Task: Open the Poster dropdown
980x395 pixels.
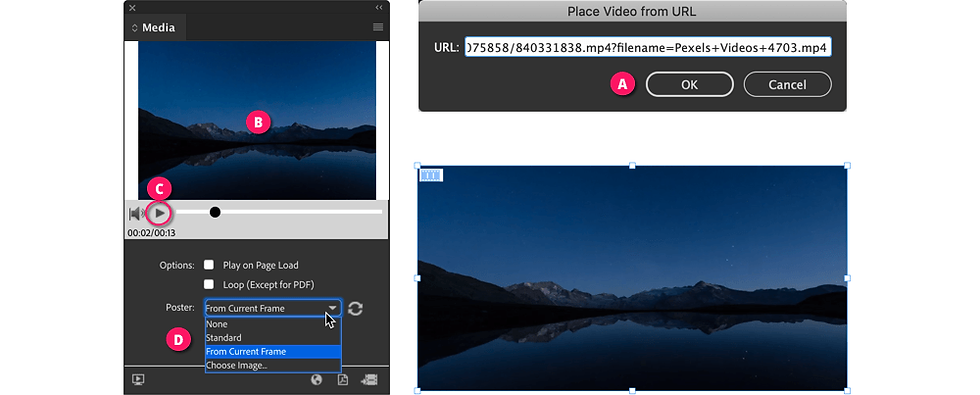Action: click(x=273, y=308)
